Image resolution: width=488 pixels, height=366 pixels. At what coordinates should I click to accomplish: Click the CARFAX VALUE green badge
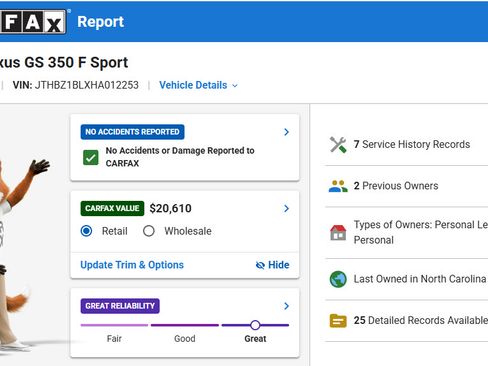click(112, 208)
